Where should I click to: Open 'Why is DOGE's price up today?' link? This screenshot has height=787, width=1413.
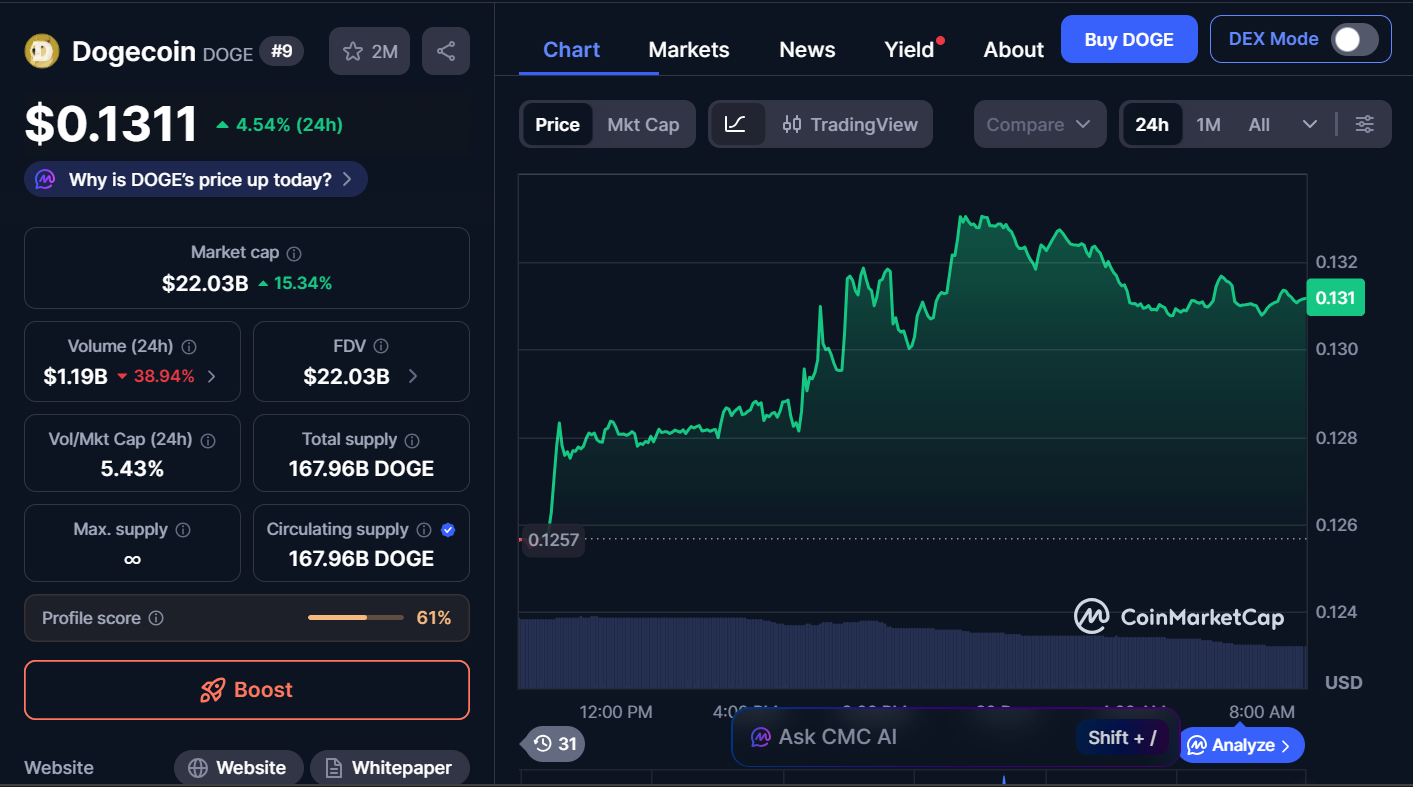click(x=195, y=179)
